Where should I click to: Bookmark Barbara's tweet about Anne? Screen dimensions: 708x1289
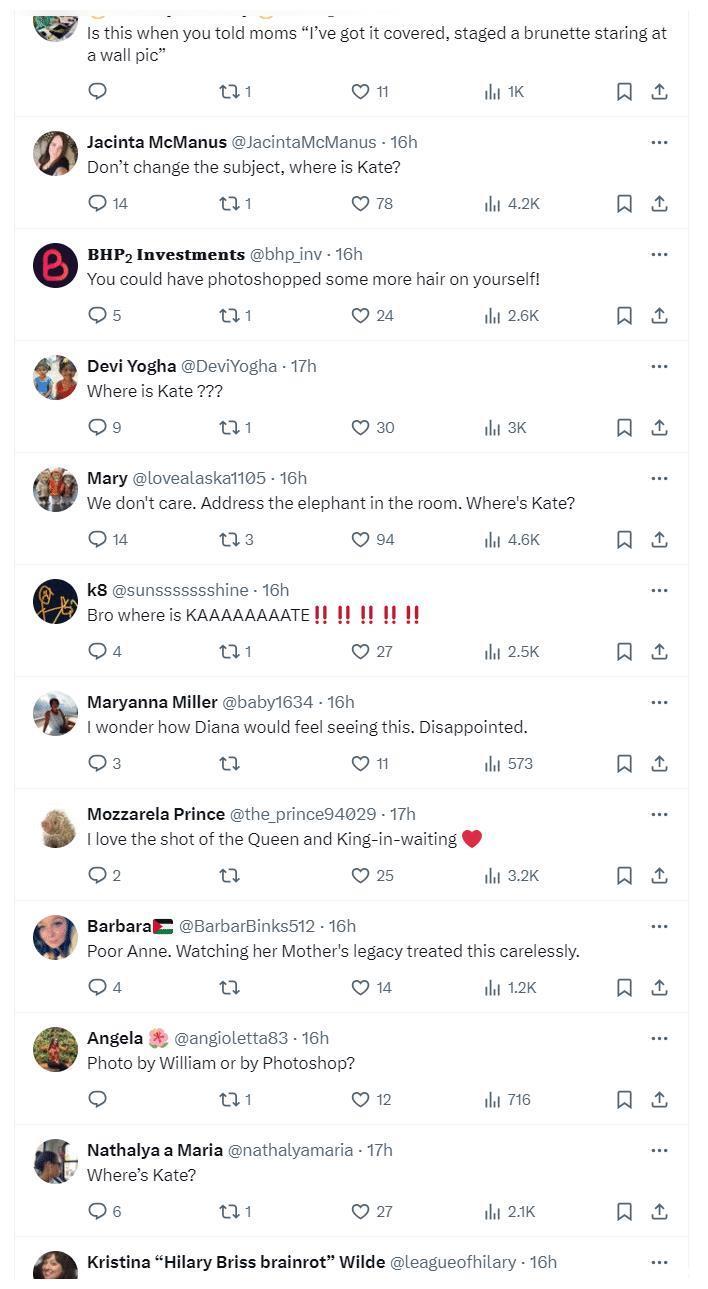(624, 988)
